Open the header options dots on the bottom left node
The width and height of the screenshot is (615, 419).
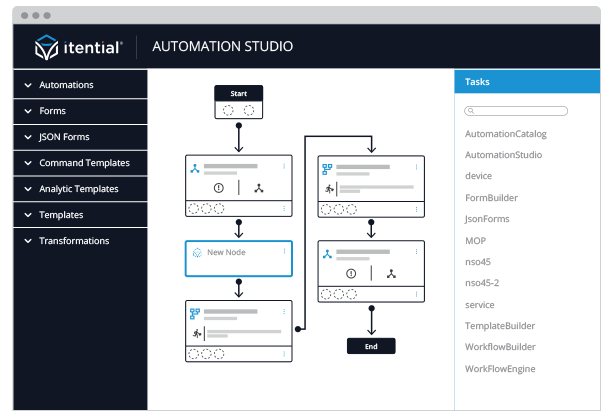click(x=284, y=312)
